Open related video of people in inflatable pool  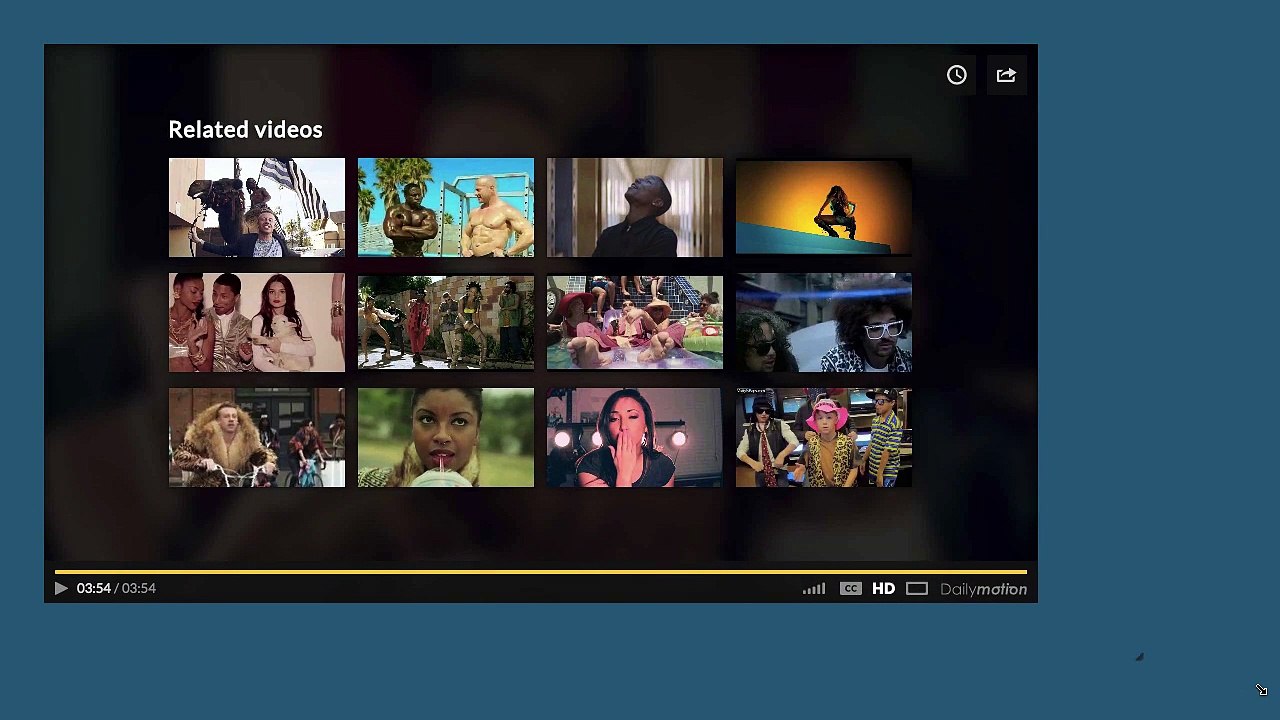click(x=635, y=322)
